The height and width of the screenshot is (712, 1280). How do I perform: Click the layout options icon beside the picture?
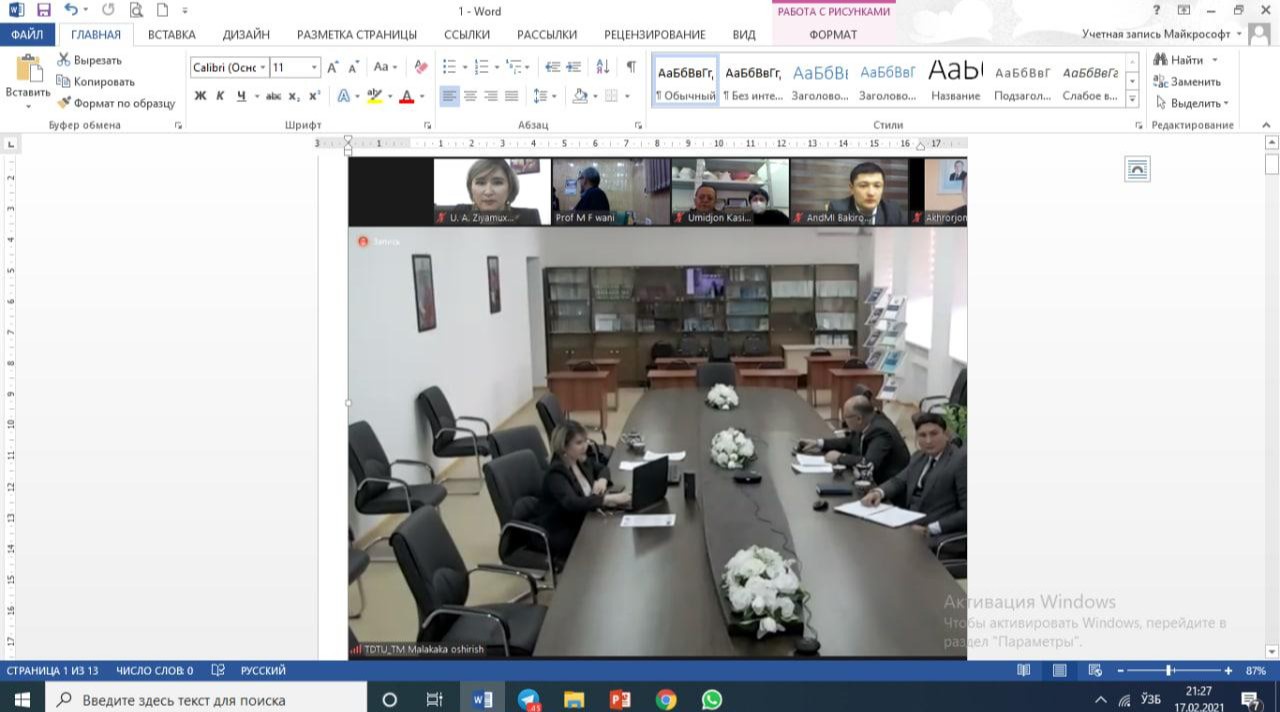point(1138,169)
